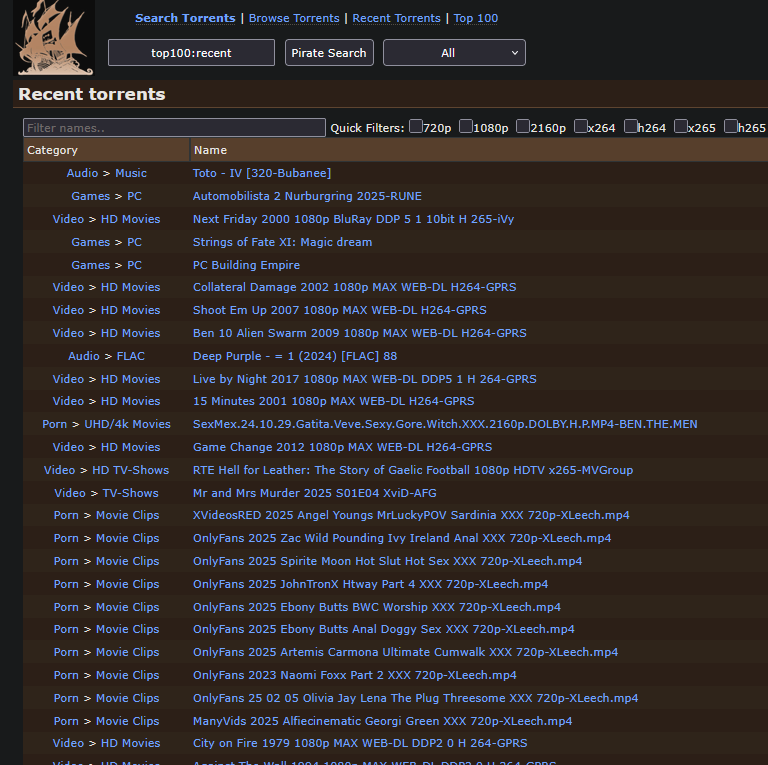Viewport: 768px width, 765px height.
Task: Open Recent Torrents page
Action: (x=396, y=18)
